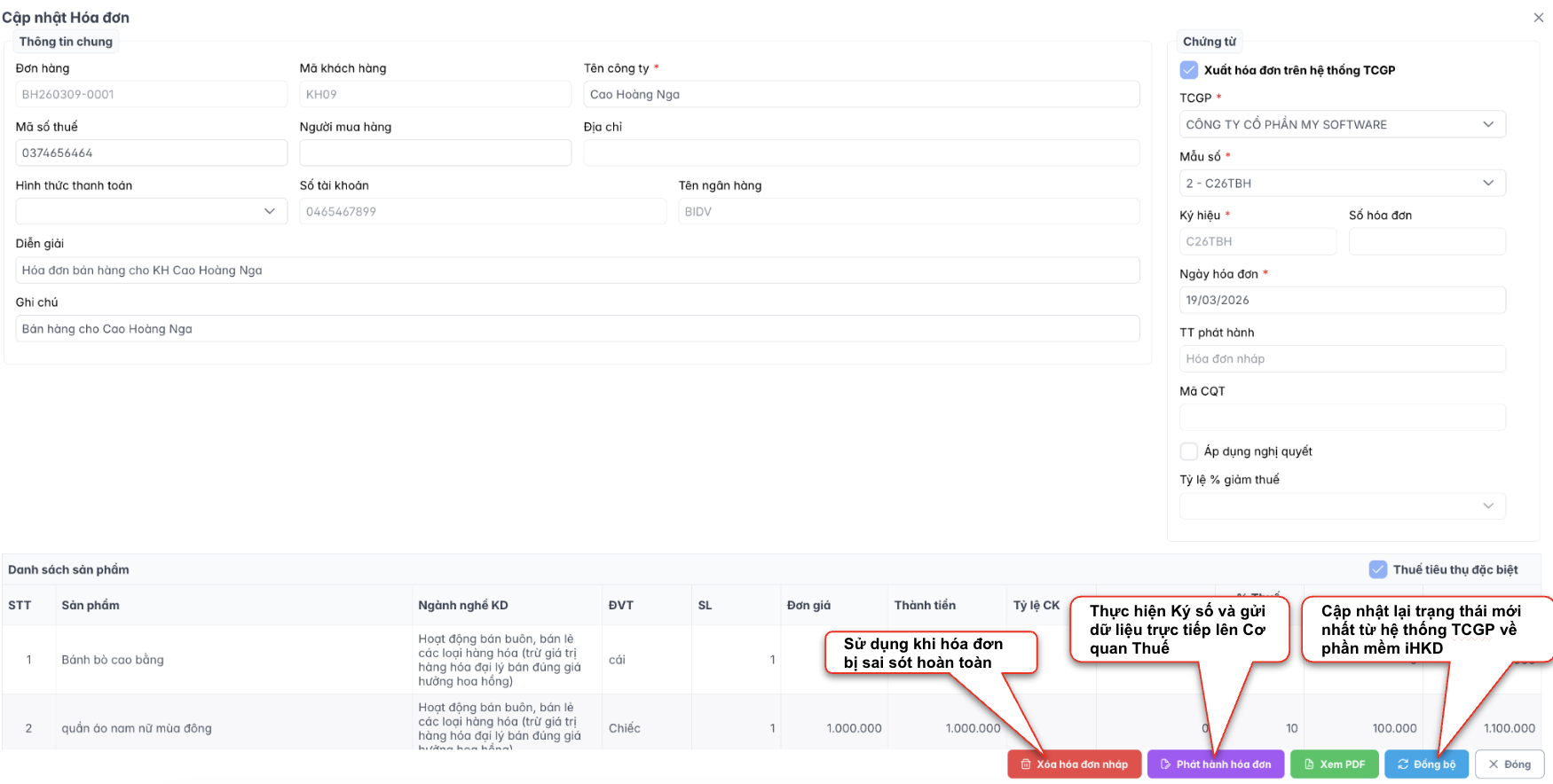Click the Ngày hóa đơn date field
This screenshot has height=784, width=1553.
click(1342, 301)
